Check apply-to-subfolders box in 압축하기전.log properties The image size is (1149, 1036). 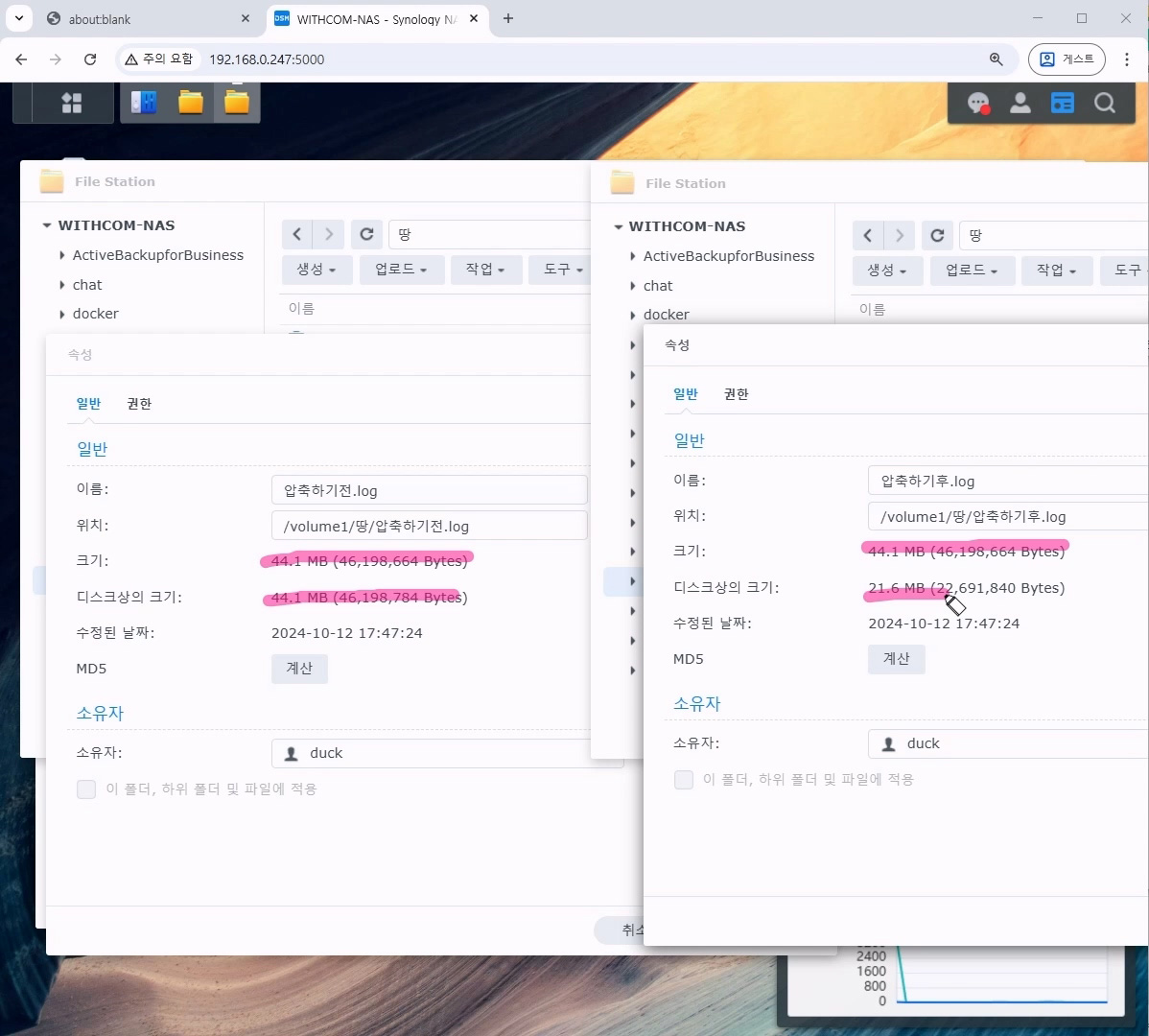pos(86,789)
